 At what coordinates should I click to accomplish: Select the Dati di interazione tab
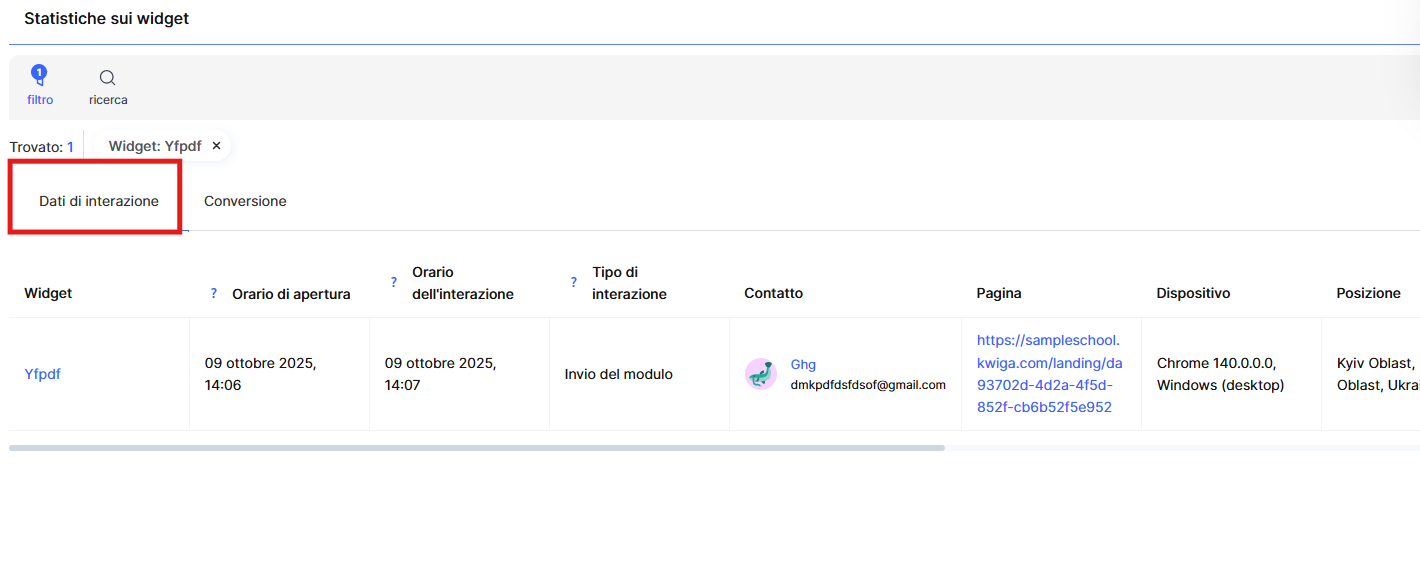click(98, 201)
